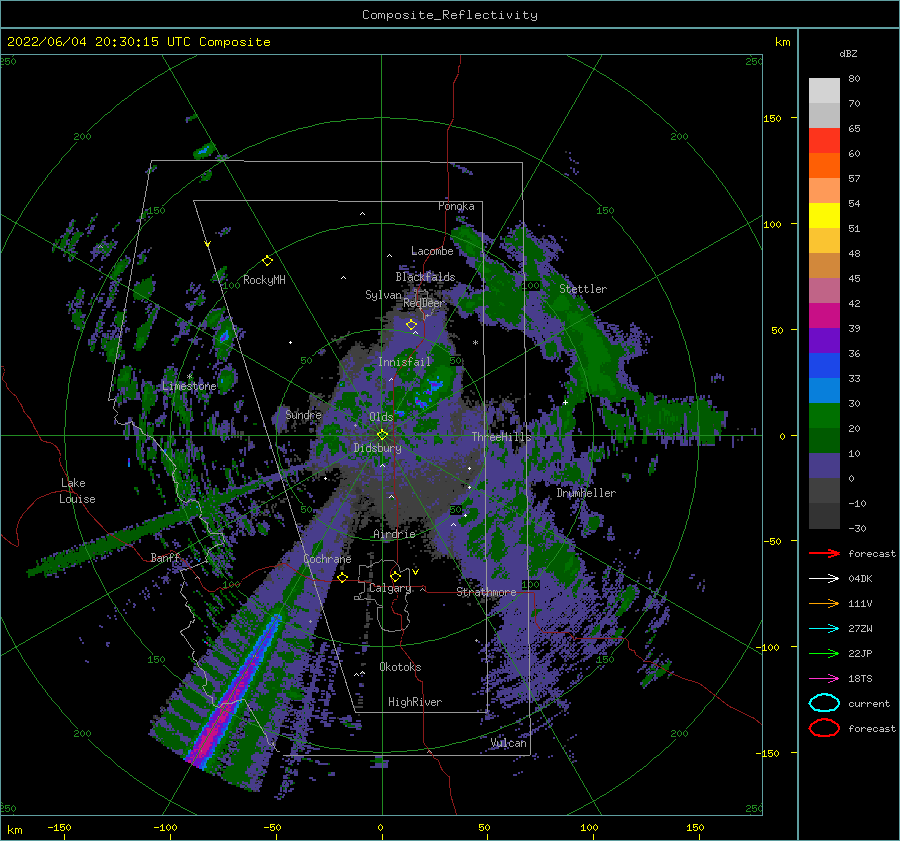Viewport: 900px width, 841px height.
Task: Click the red forecast ellipse legend icon
Action: [824, 728]
